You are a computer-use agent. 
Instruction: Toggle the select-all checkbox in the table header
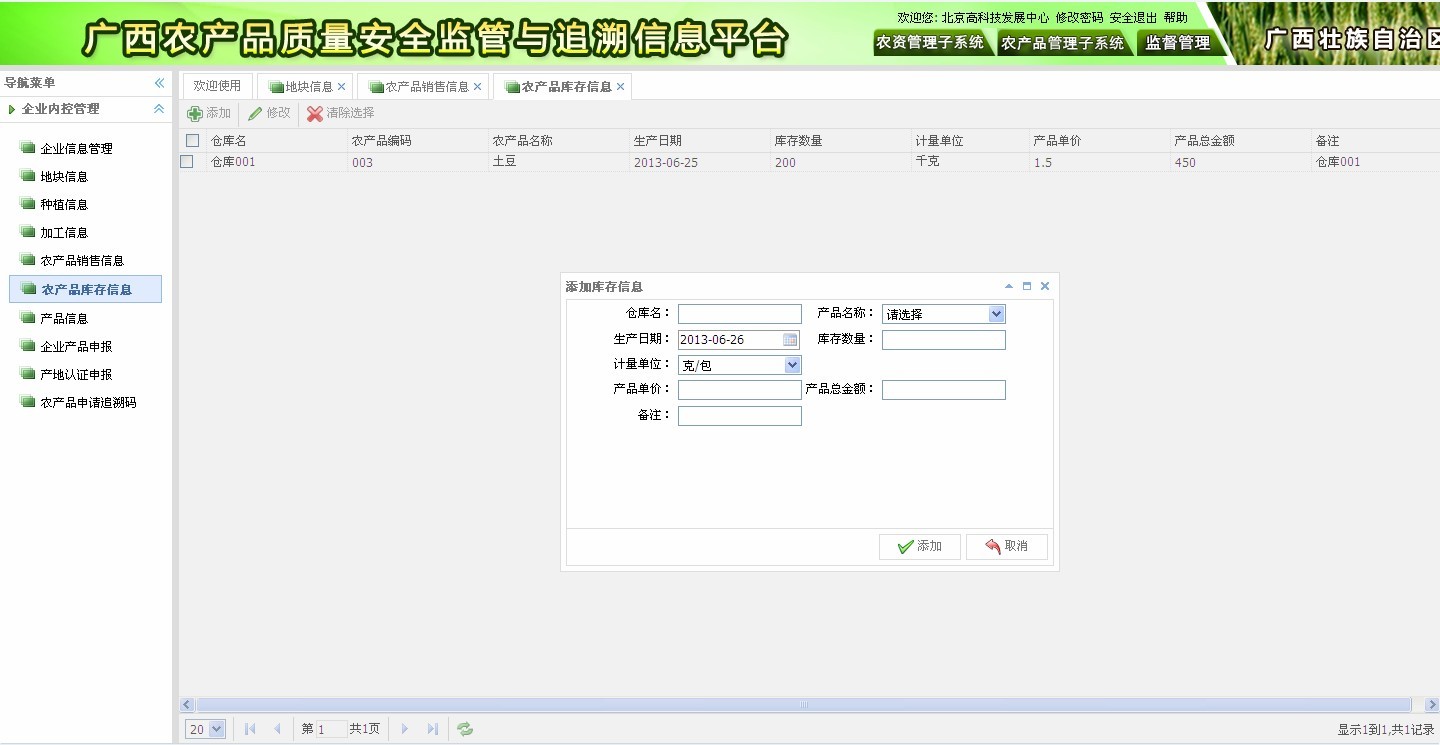point(193,141)
